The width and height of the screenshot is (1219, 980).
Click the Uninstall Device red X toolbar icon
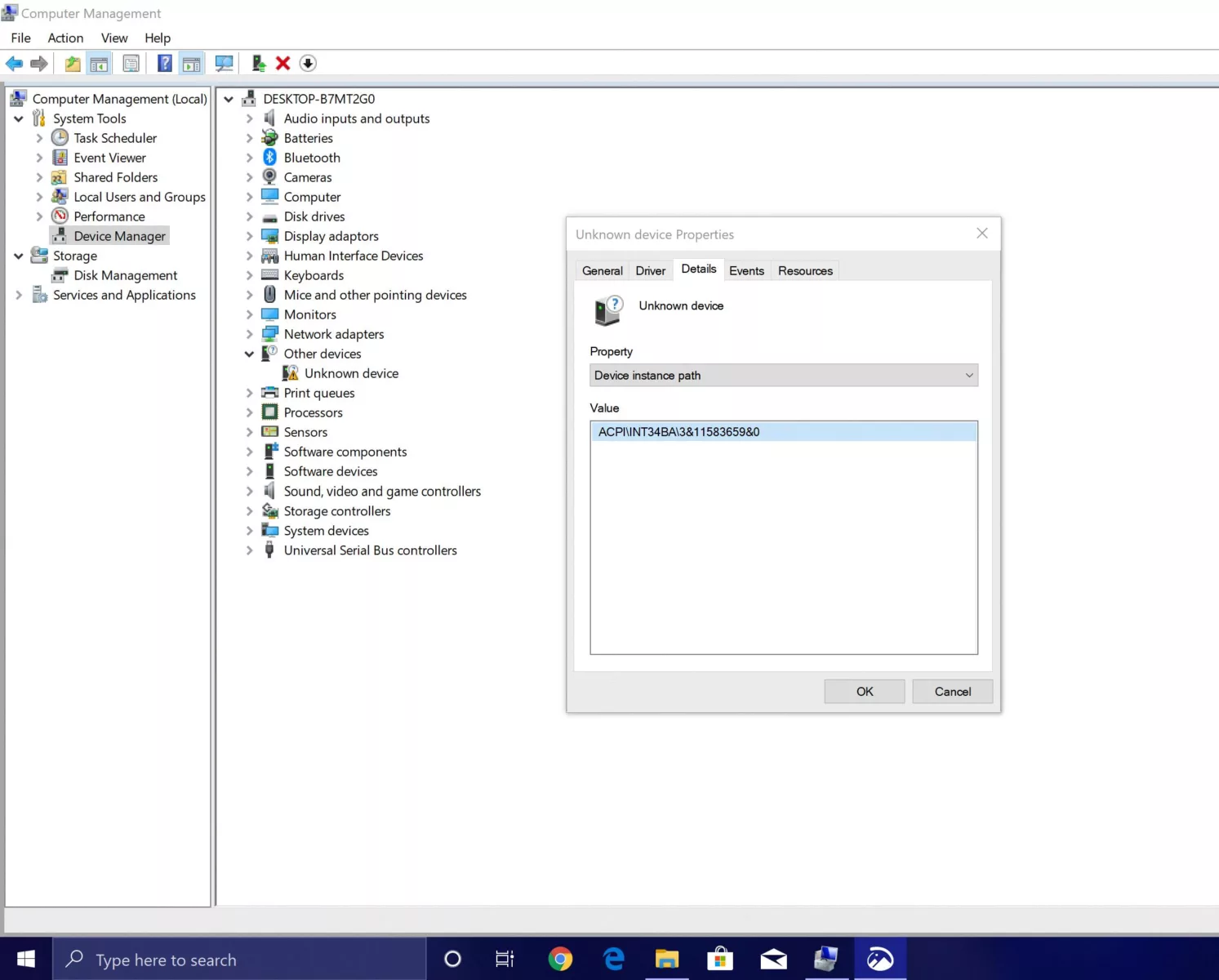tap(281, 63)
